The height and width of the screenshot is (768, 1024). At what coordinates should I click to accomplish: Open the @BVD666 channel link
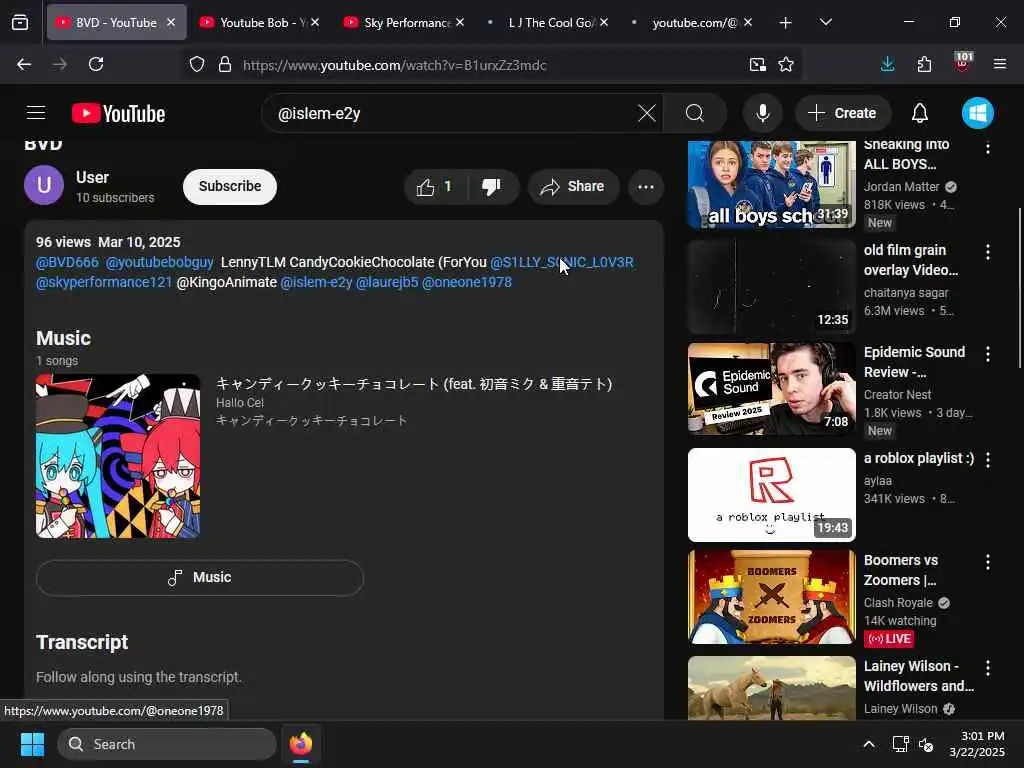(67, 263)
